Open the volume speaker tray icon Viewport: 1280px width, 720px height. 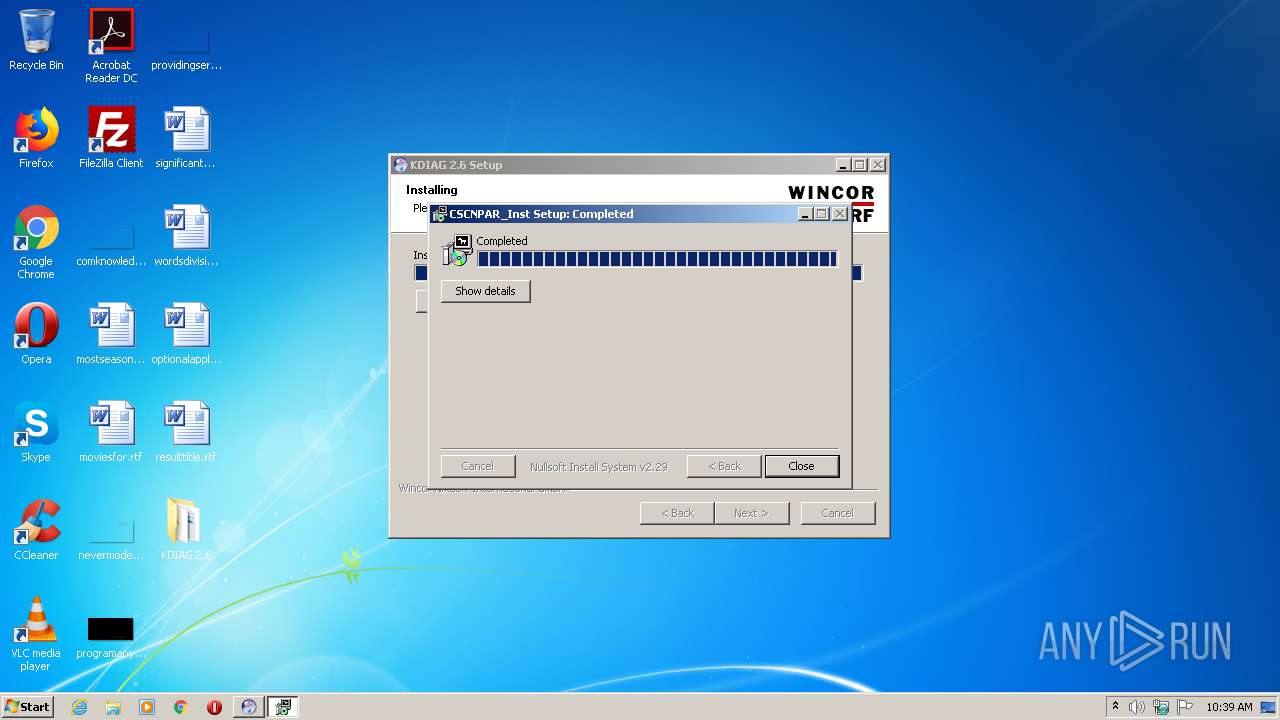click(x=1137, y=707)
